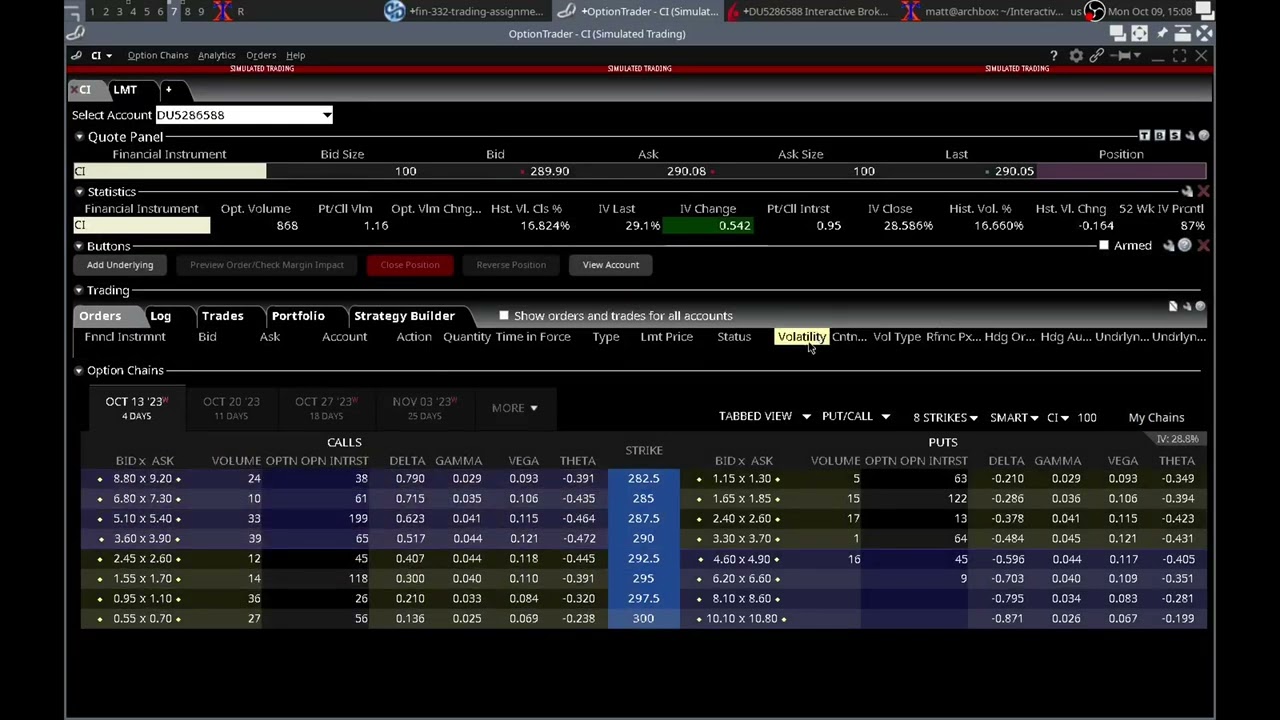
Task: Collapse the Trading section
Action: click(x=79, y=291)
